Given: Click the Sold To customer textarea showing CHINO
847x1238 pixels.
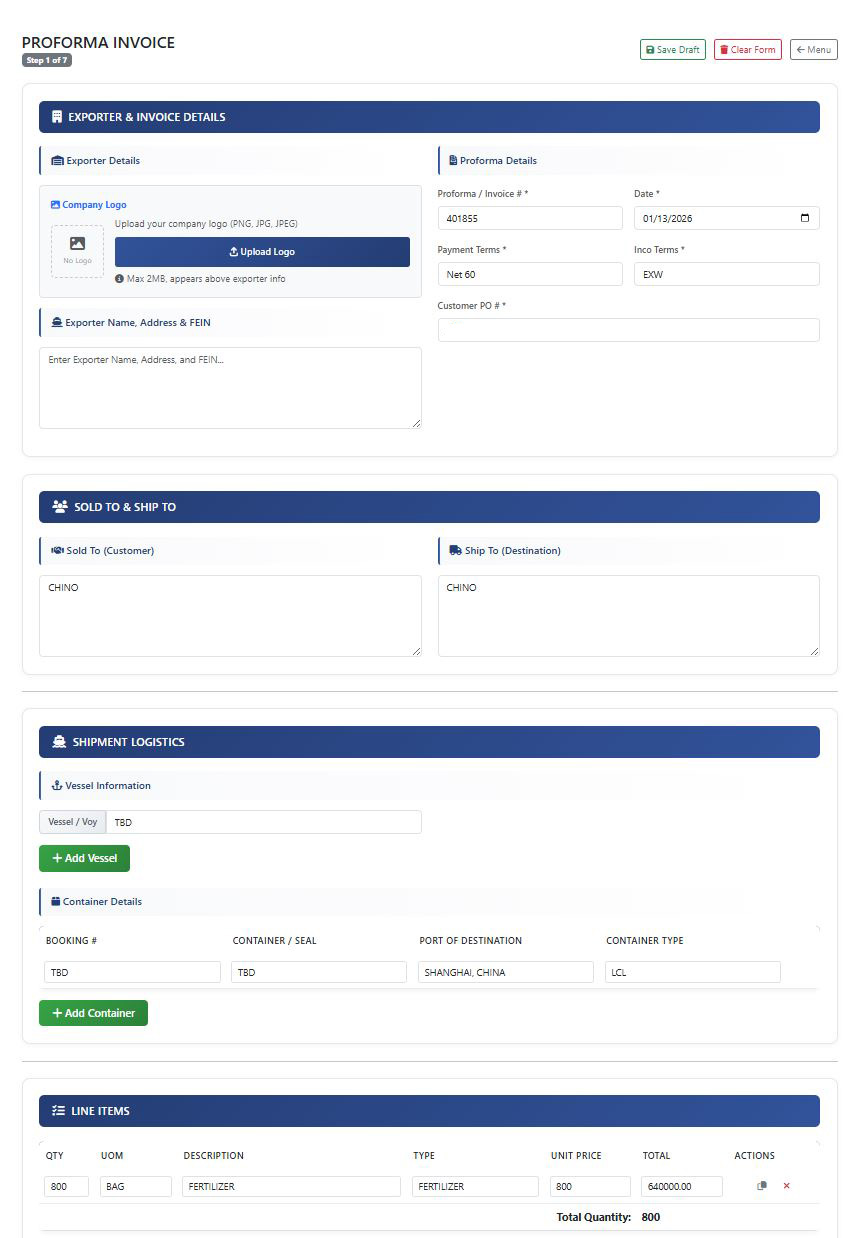Looking at the screenshot, I should (x=230, y=615).
